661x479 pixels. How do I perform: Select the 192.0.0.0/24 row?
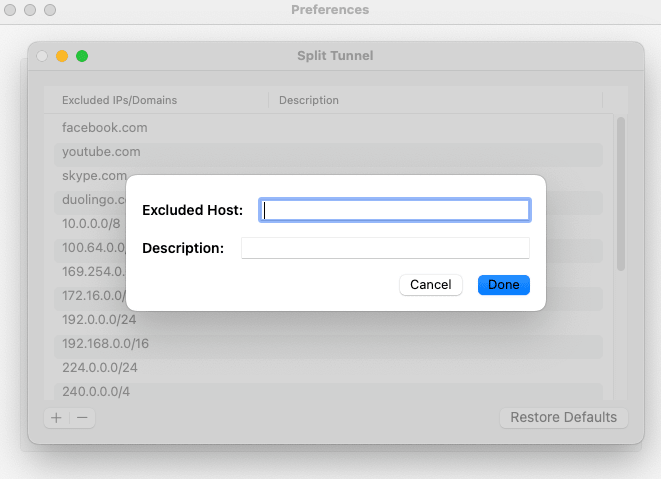click(x=328, y=320)
